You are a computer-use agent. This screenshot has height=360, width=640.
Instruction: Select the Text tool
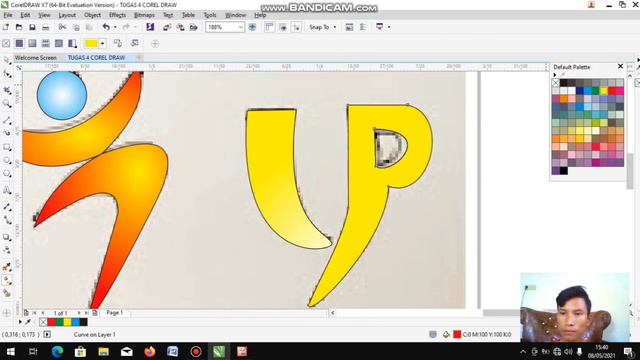7,190
